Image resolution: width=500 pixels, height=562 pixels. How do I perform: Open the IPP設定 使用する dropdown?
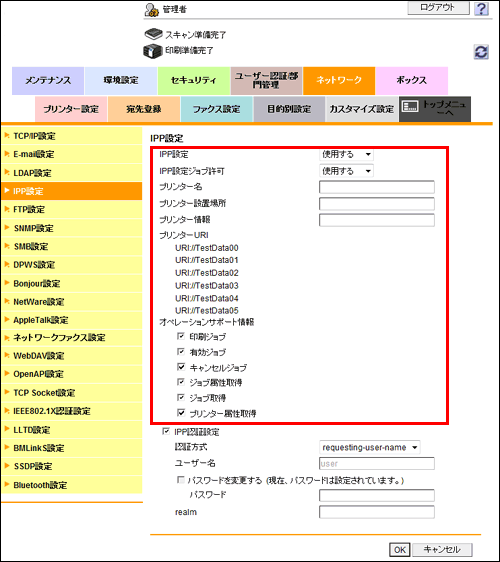346,154
